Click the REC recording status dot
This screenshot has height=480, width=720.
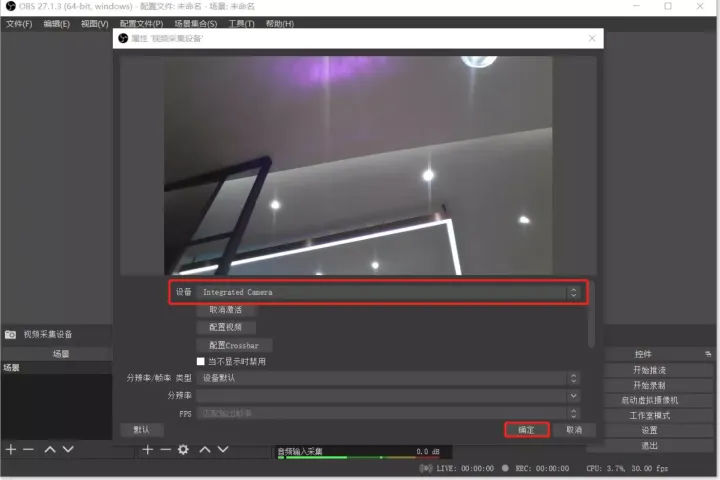click(505, 468)
